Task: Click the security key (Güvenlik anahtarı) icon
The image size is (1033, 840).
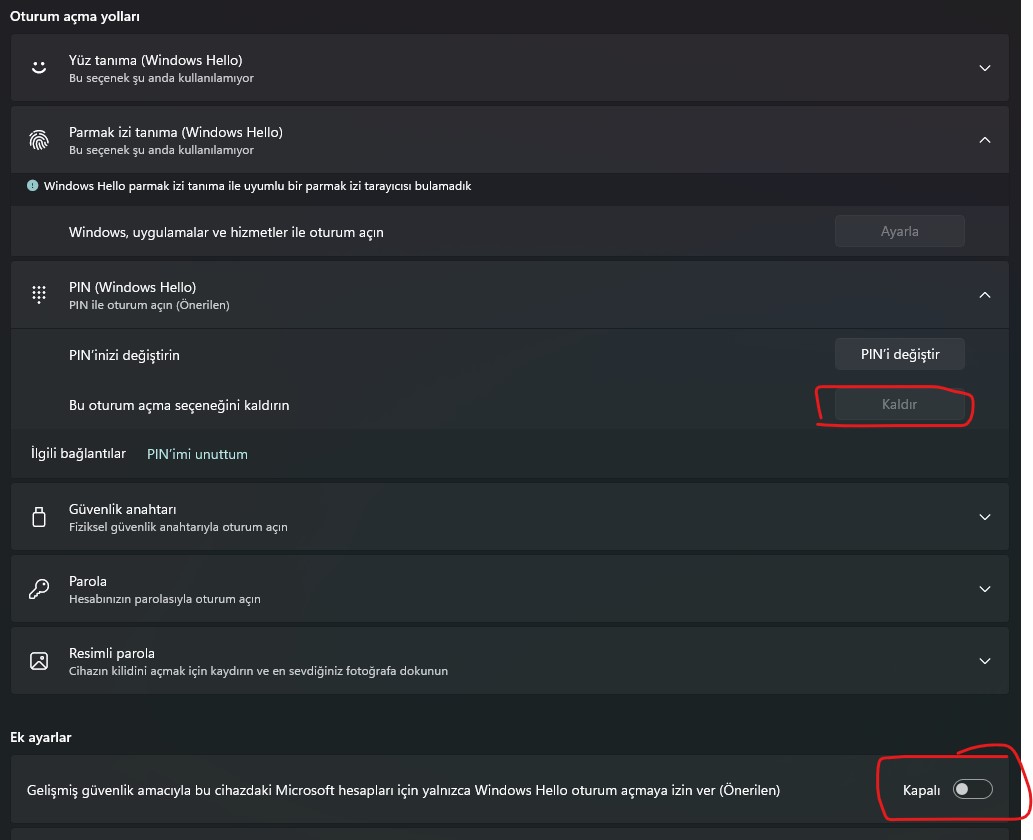Action: coord(39,517)
